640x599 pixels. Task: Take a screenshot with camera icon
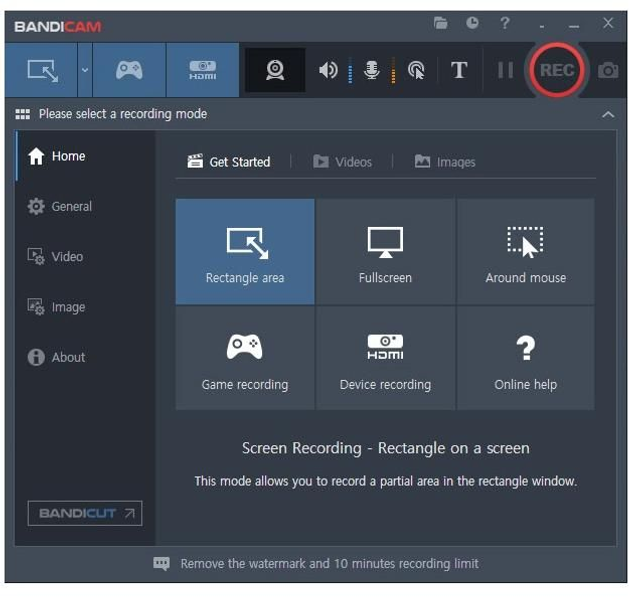click(607, 70)
